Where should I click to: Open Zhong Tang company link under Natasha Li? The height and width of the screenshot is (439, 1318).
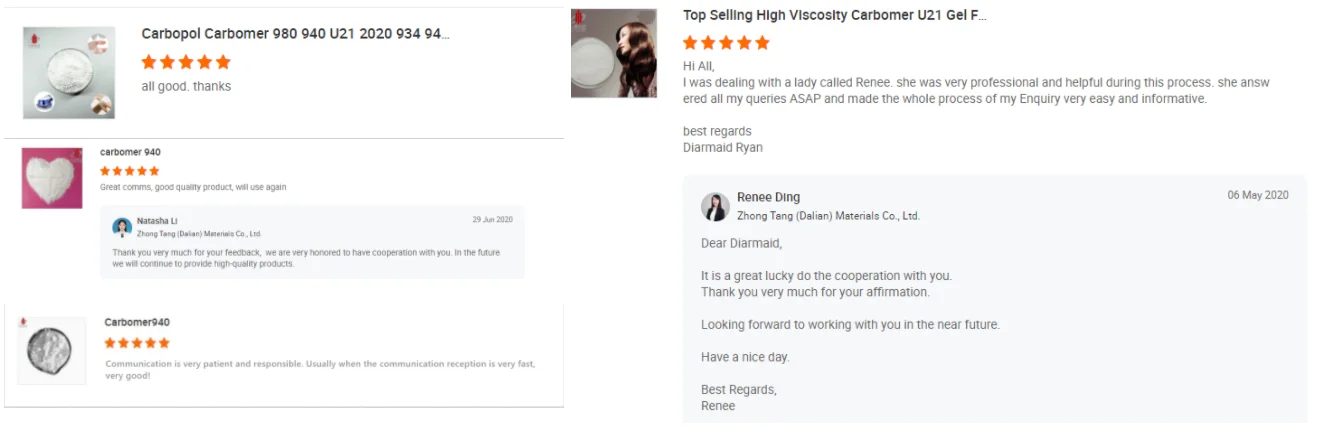click(x=199, y=234)
